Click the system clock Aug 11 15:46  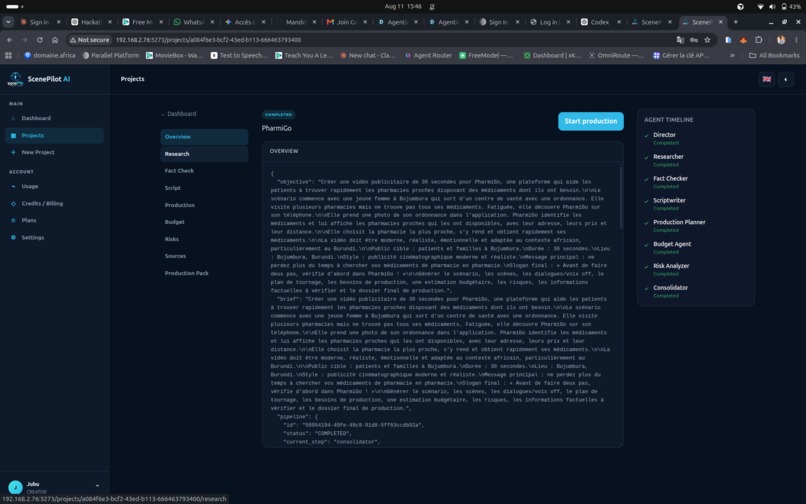(x=402, y=7)
